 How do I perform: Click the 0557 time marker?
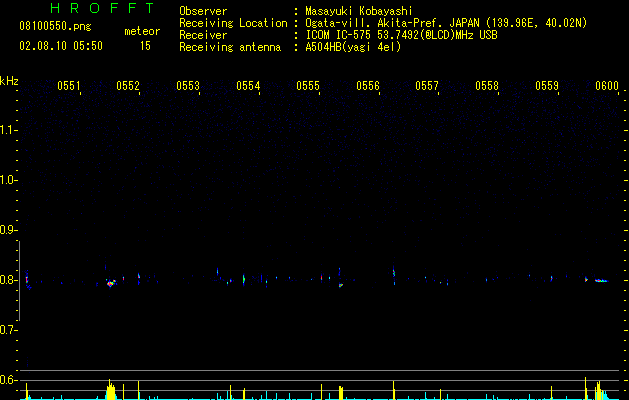coord(427,86)
